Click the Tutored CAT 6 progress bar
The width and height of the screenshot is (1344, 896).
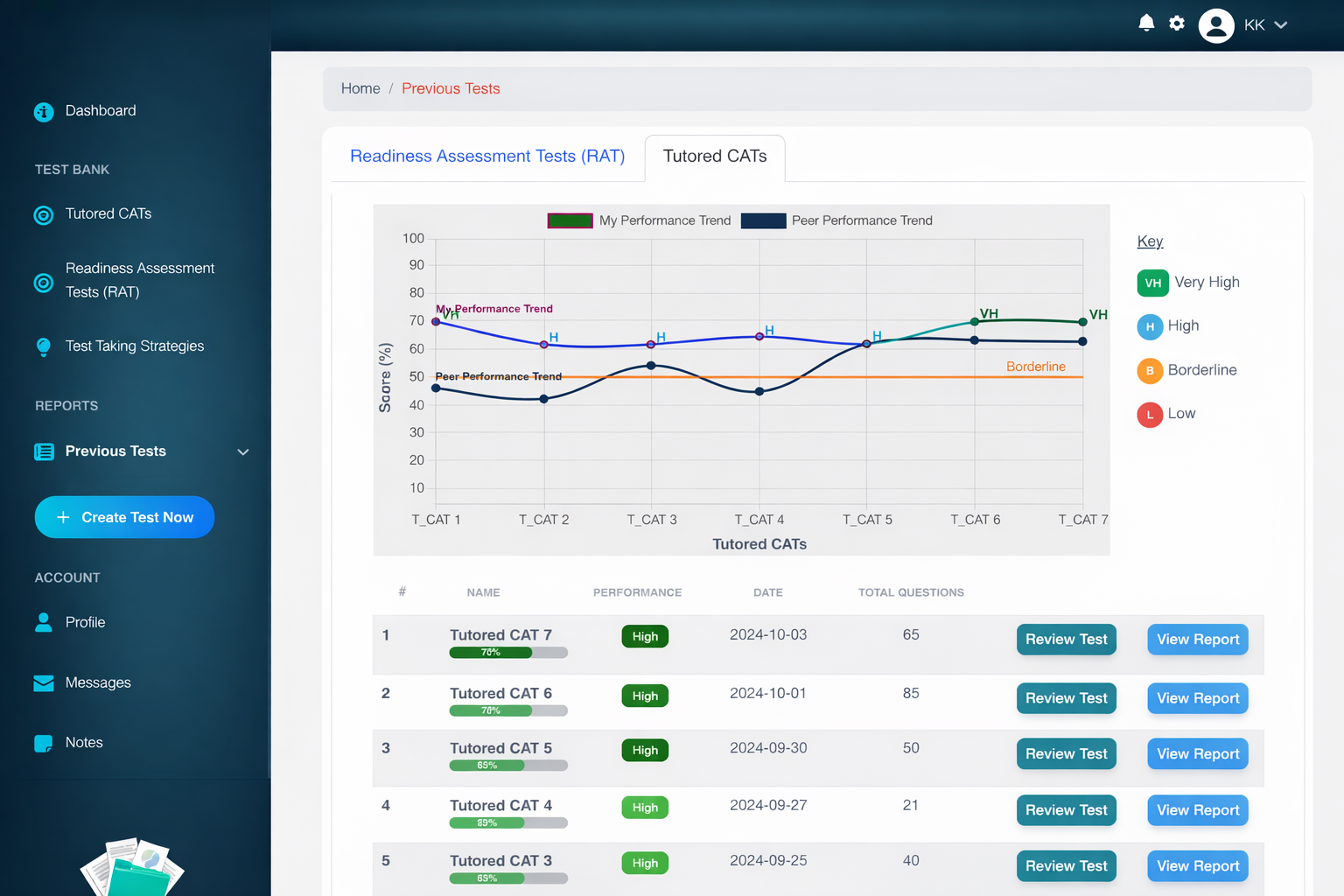click(x=508, y=710)
